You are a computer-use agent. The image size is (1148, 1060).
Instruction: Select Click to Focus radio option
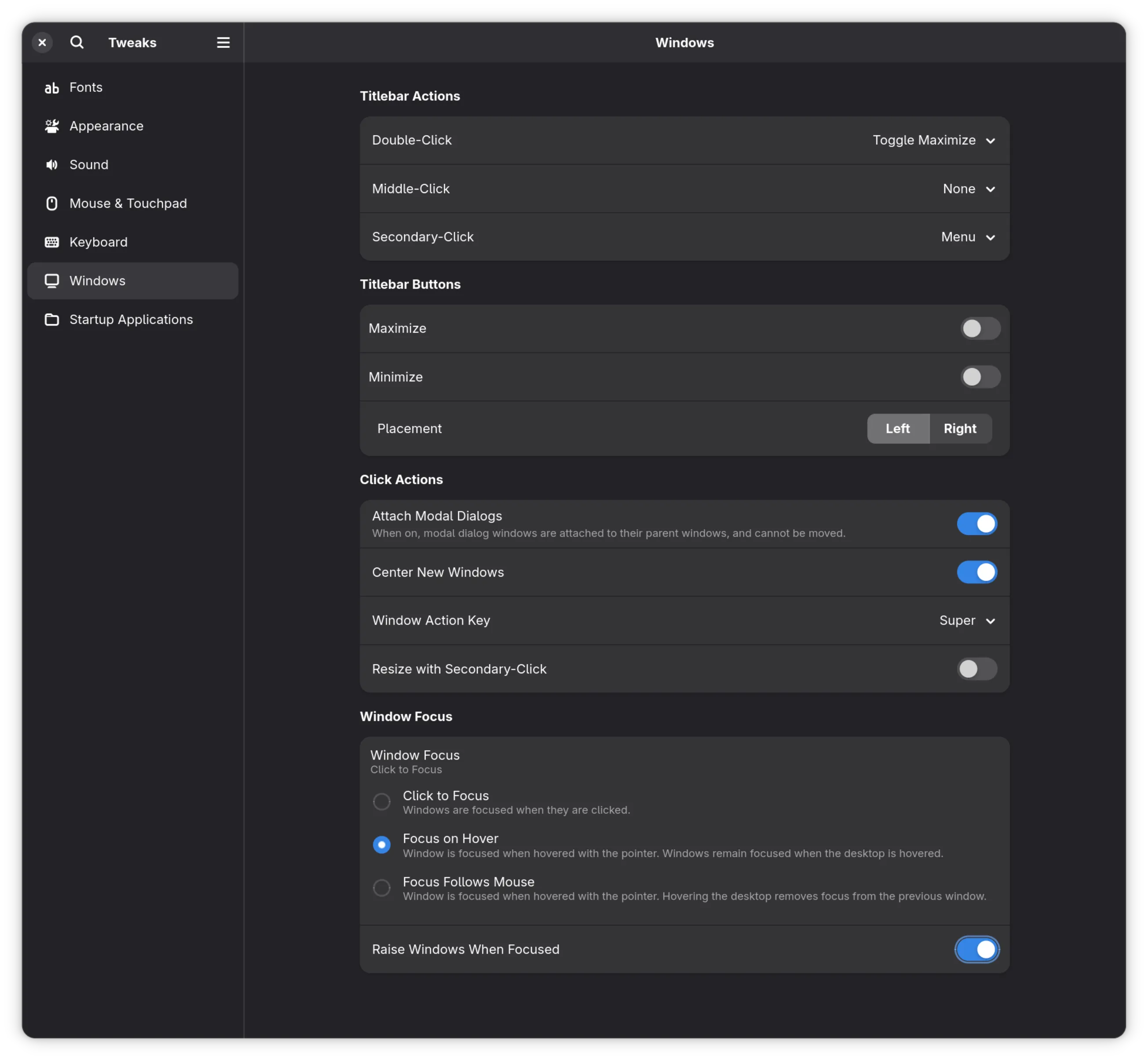(x=381, y=801)
